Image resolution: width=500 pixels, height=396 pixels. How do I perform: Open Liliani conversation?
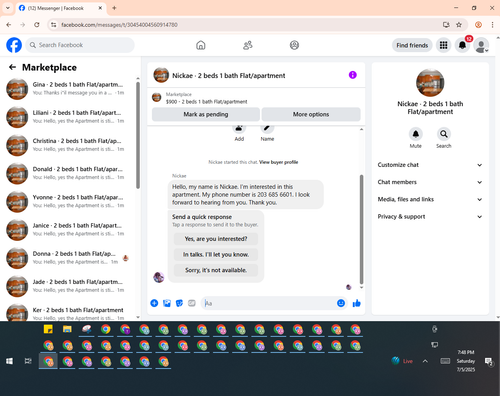click(x=68, y=117)
